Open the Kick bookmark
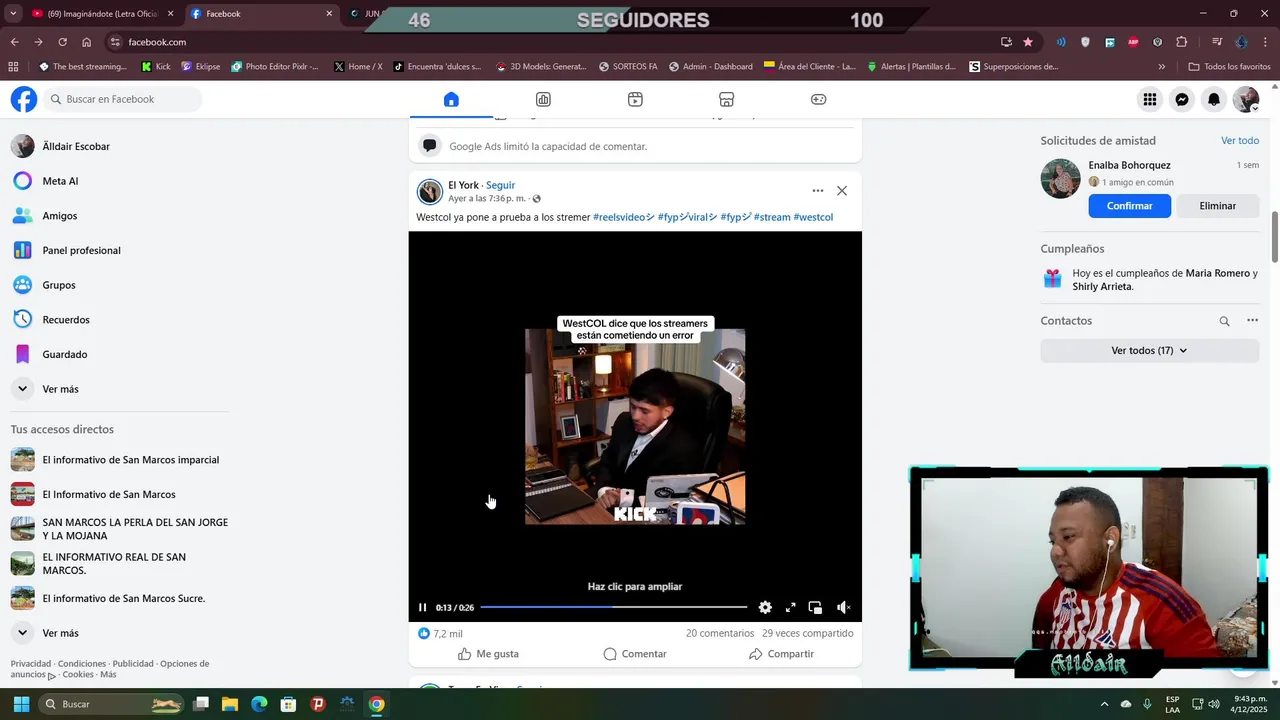1280x720 pixels. [x=156, y=67]
